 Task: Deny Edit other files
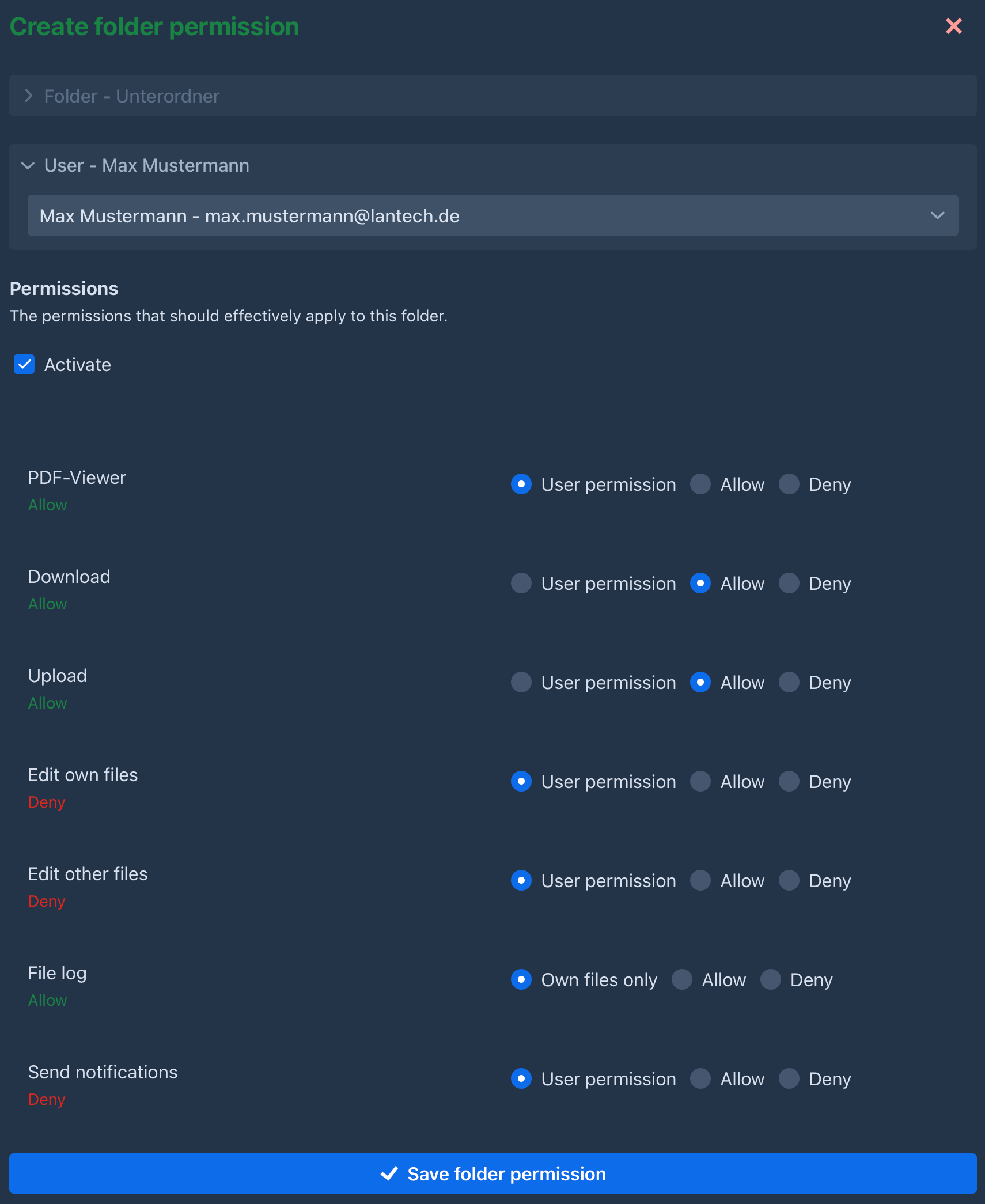coord(789,880)
